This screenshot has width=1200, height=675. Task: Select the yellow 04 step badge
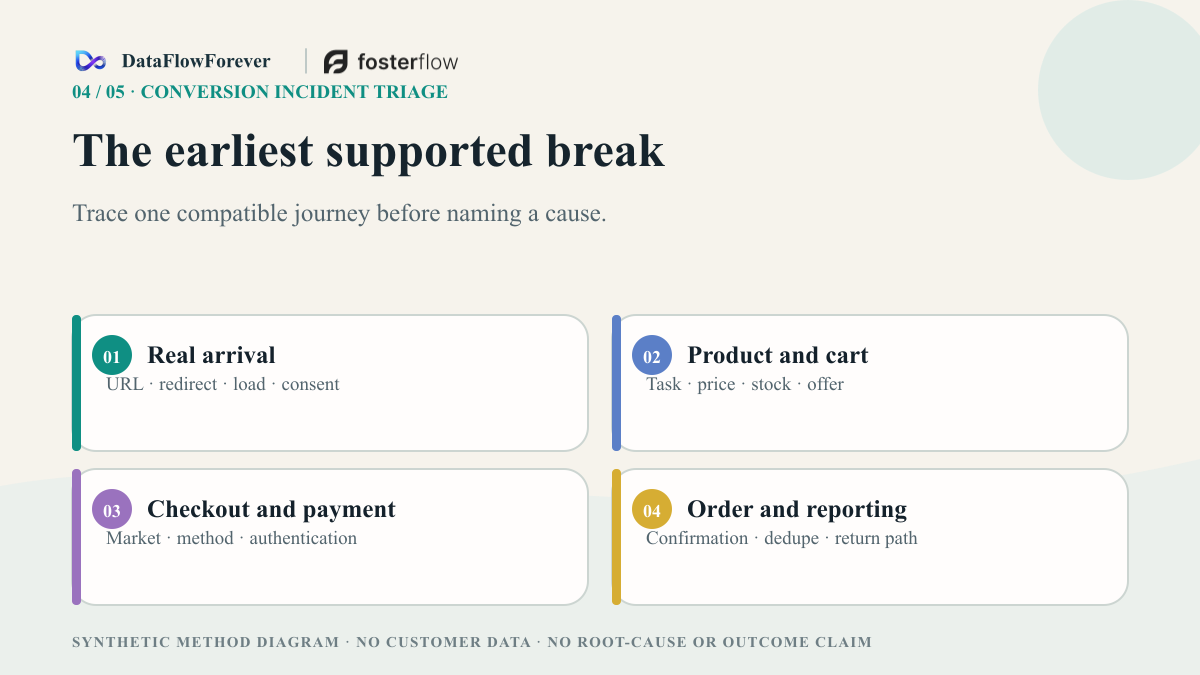click(x=652, y=509)
